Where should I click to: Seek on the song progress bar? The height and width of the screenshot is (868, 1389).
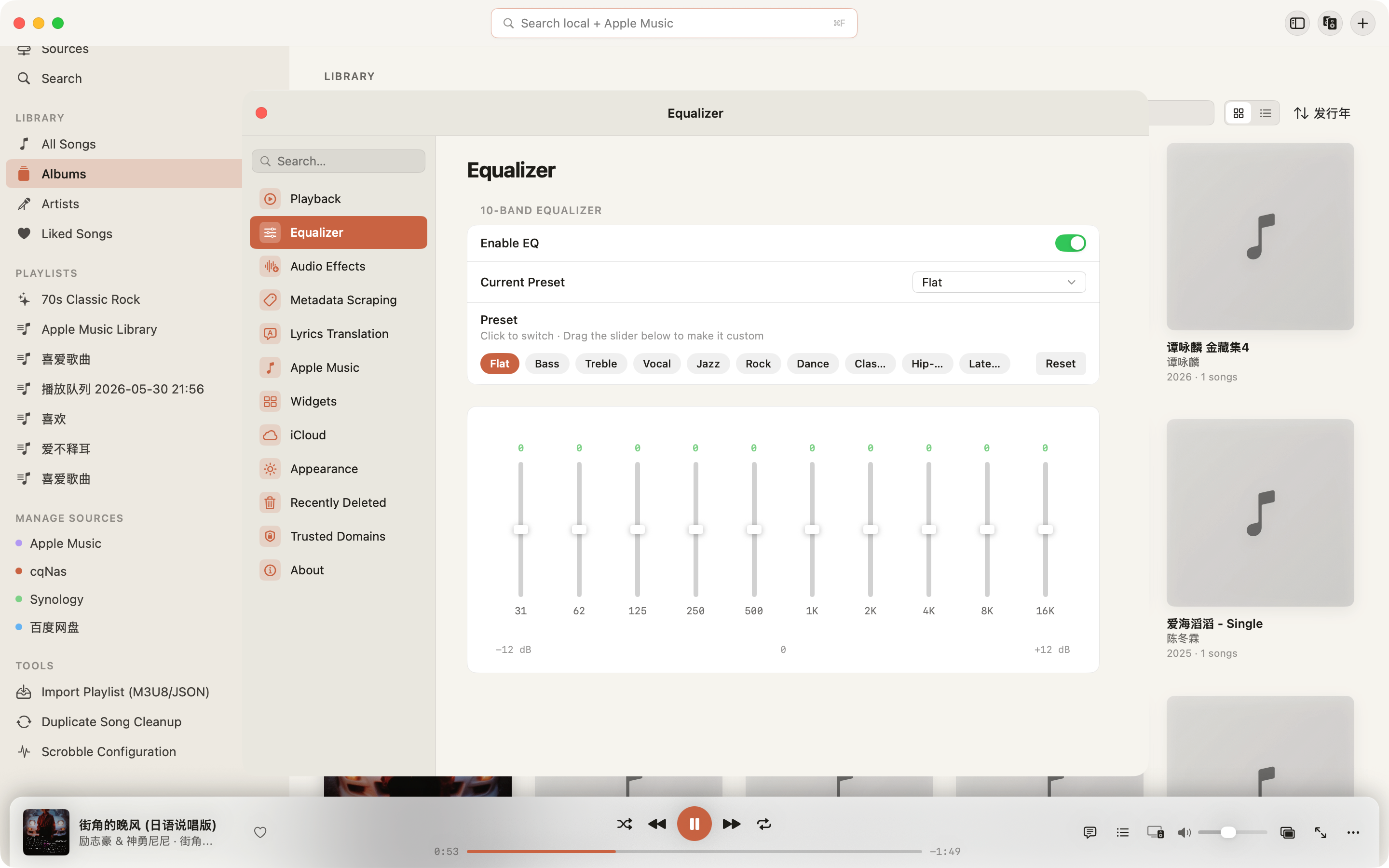pos(694,851)
